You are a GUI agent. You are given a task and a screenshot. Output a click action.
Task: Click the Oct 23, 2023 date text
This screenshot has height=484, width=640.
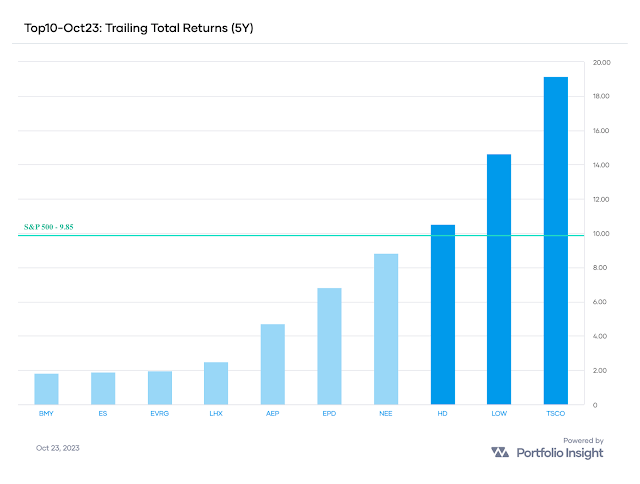click(x=57, y=447)
